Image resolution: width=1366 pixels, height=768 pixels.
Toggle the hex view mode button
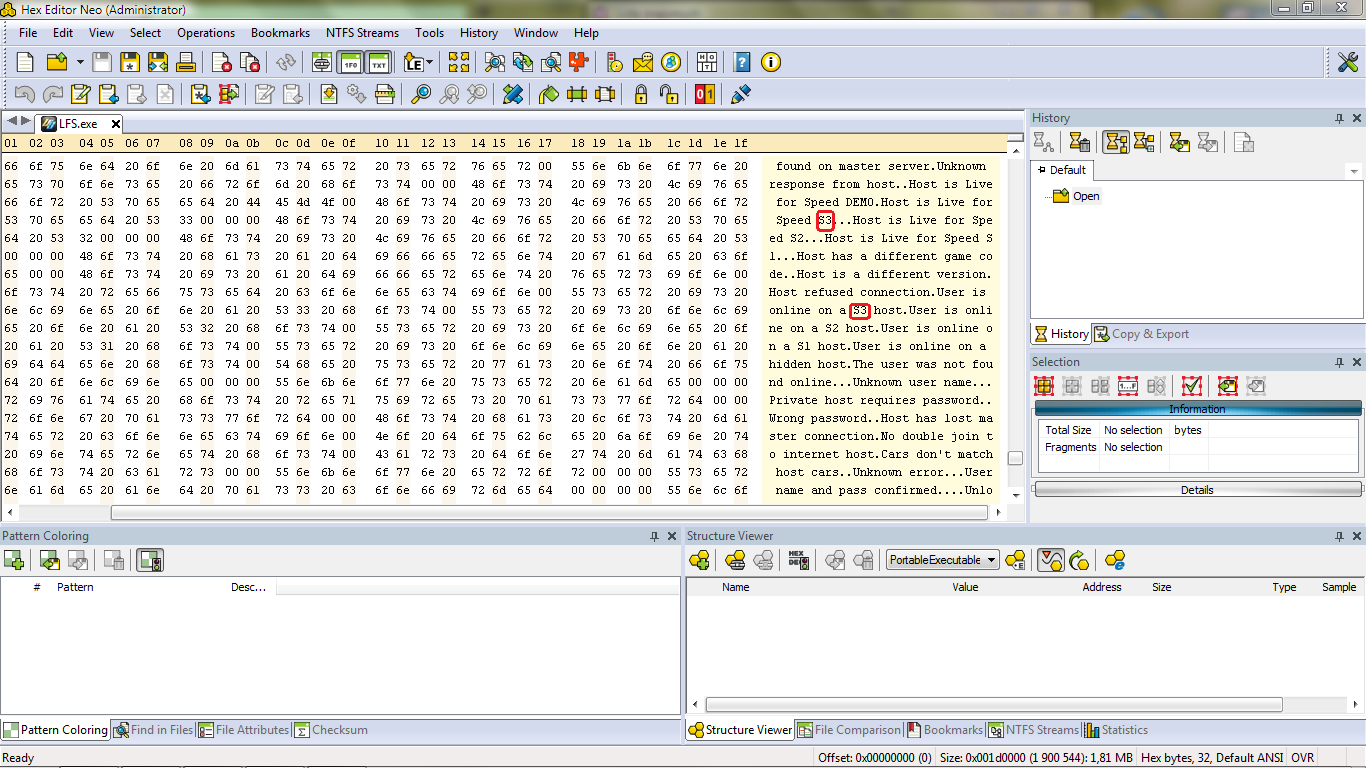tap(350, 62)
